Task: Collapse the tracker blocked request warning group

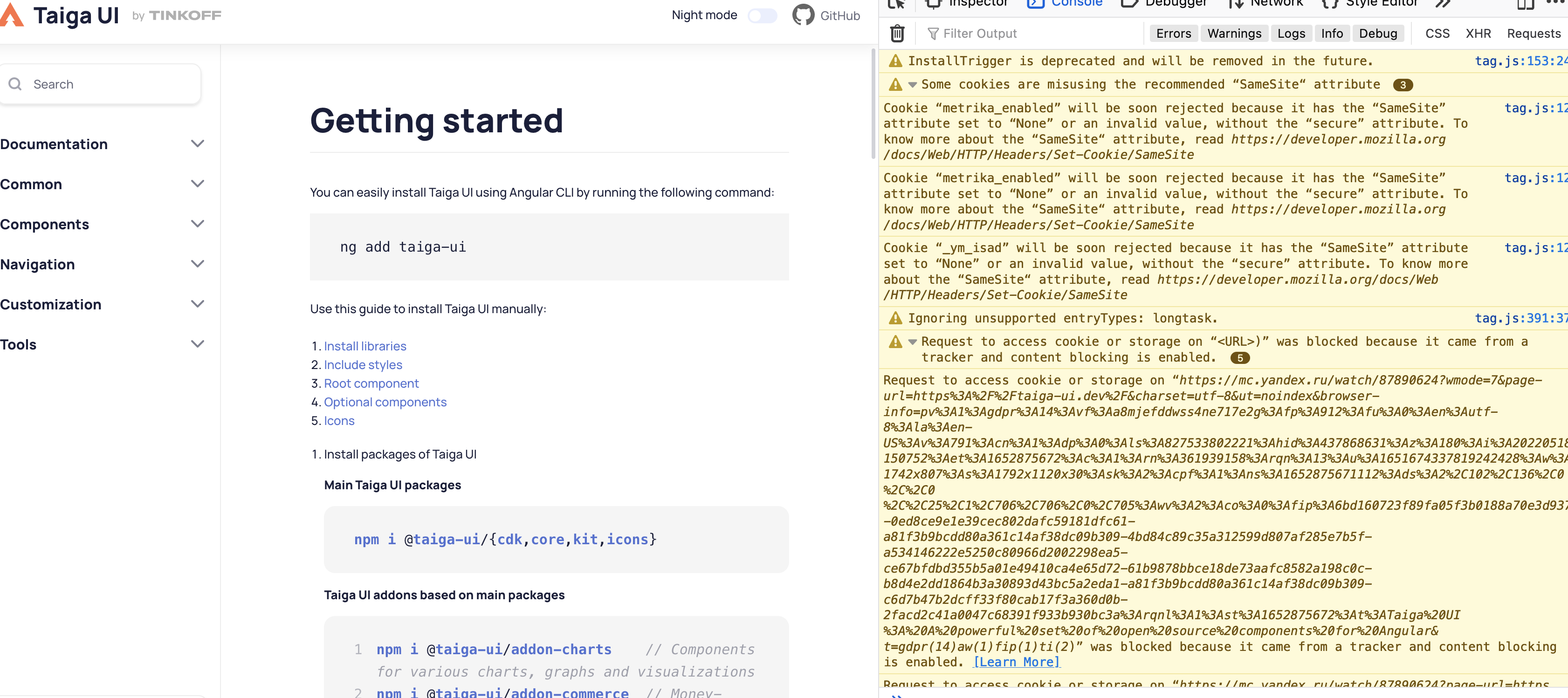Action: tap(912, 342)
